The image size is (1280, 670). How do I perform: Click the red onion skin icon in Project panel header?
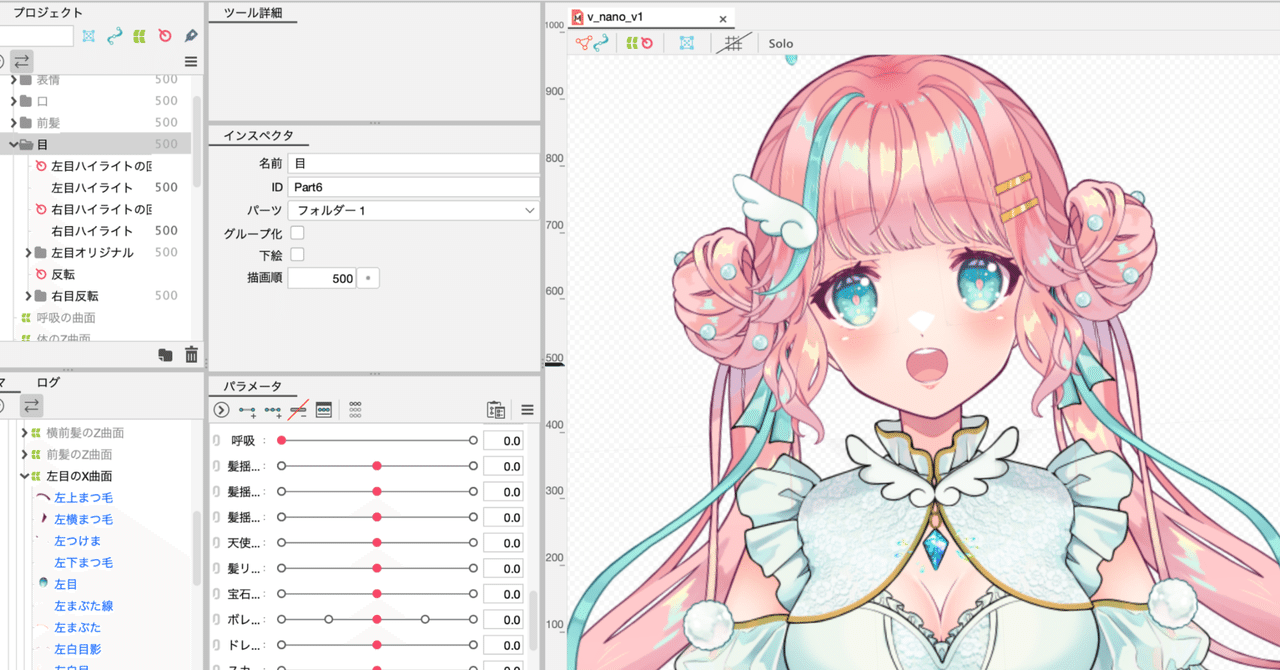[x=165, y=35]
